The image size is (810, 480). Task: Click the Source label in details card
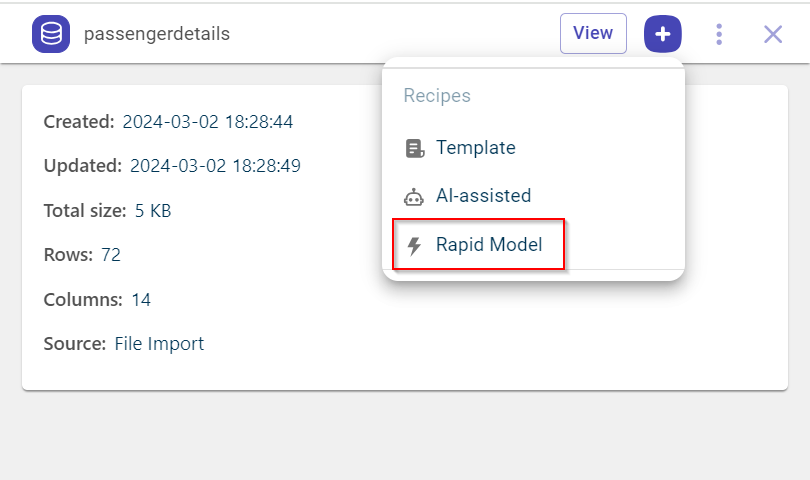pyautogui.click(x=74, y=344)
